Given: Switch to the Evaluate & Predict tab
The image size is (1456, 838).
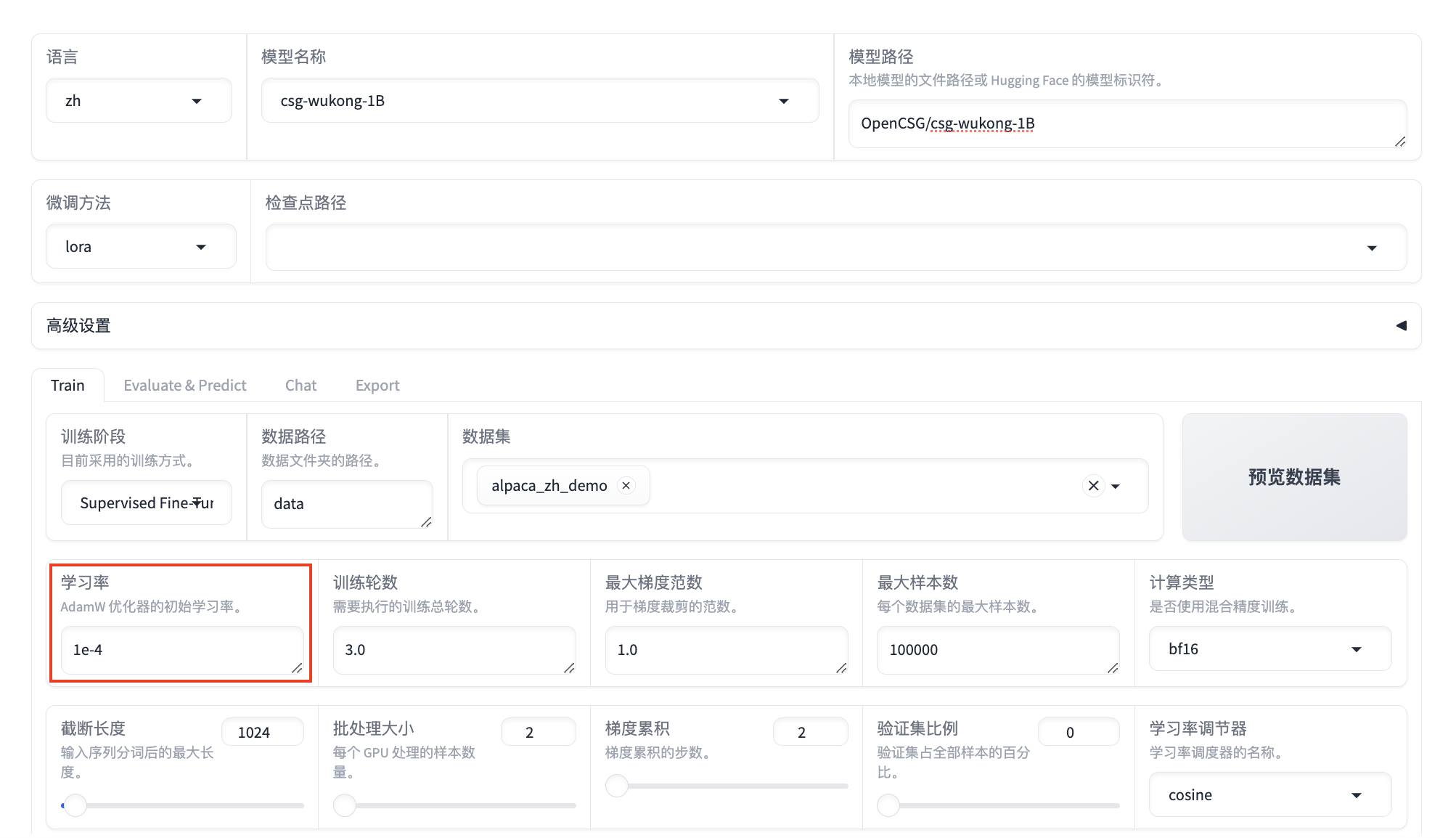Looking at the screenshot, I should [184, 385].
